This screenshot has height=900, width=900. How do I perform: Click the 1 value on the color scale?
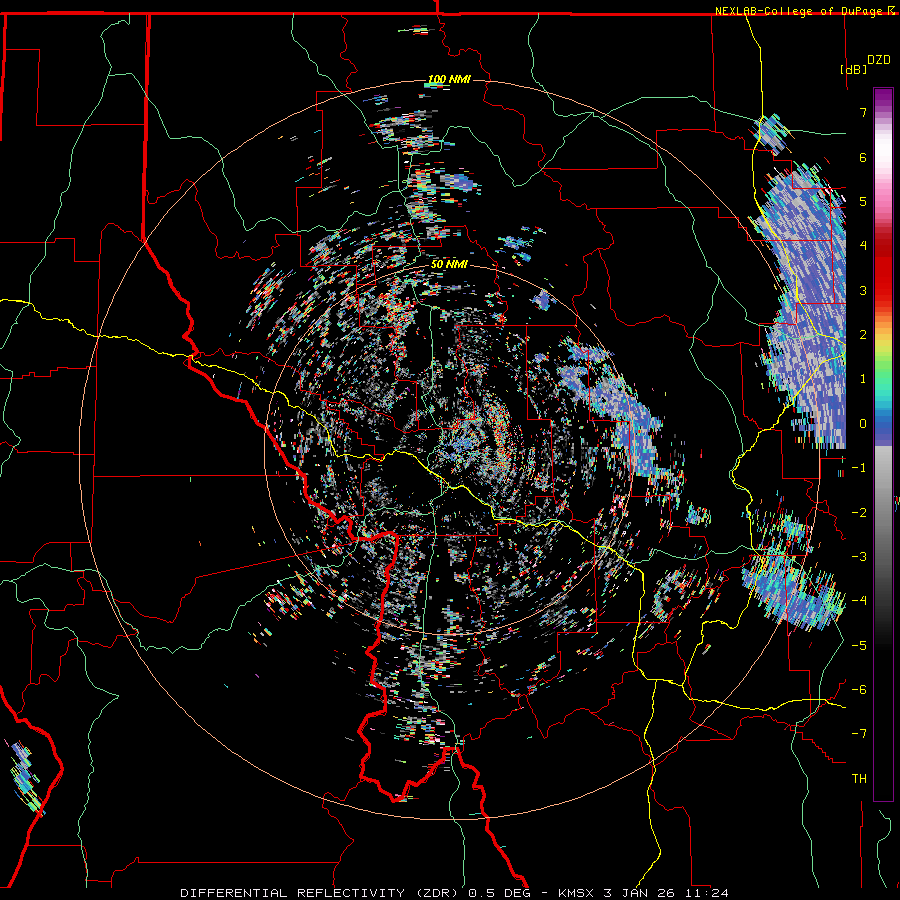(863, 379)
